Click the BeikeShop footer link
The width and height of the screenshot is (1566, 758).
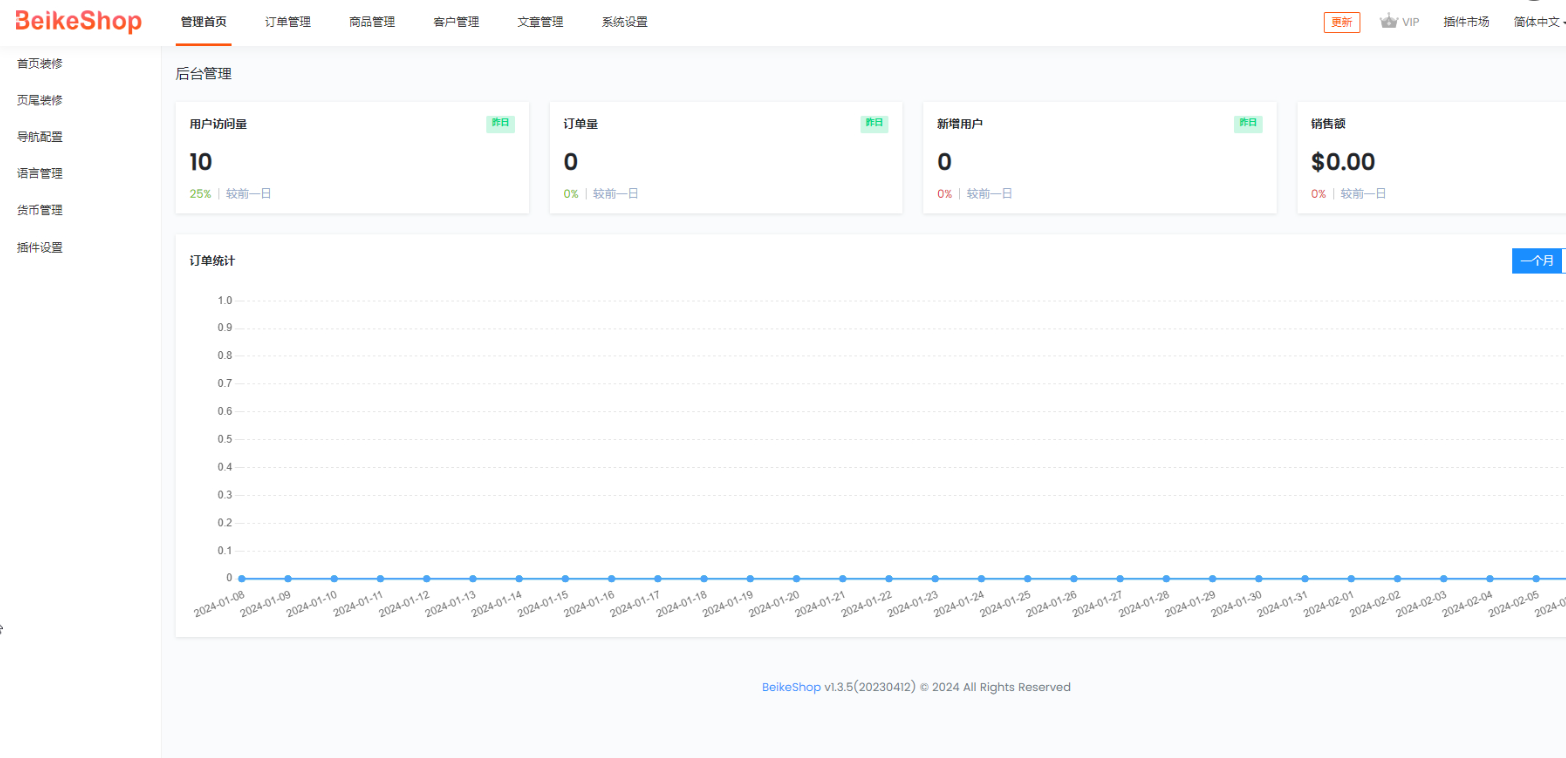[791, 687]
